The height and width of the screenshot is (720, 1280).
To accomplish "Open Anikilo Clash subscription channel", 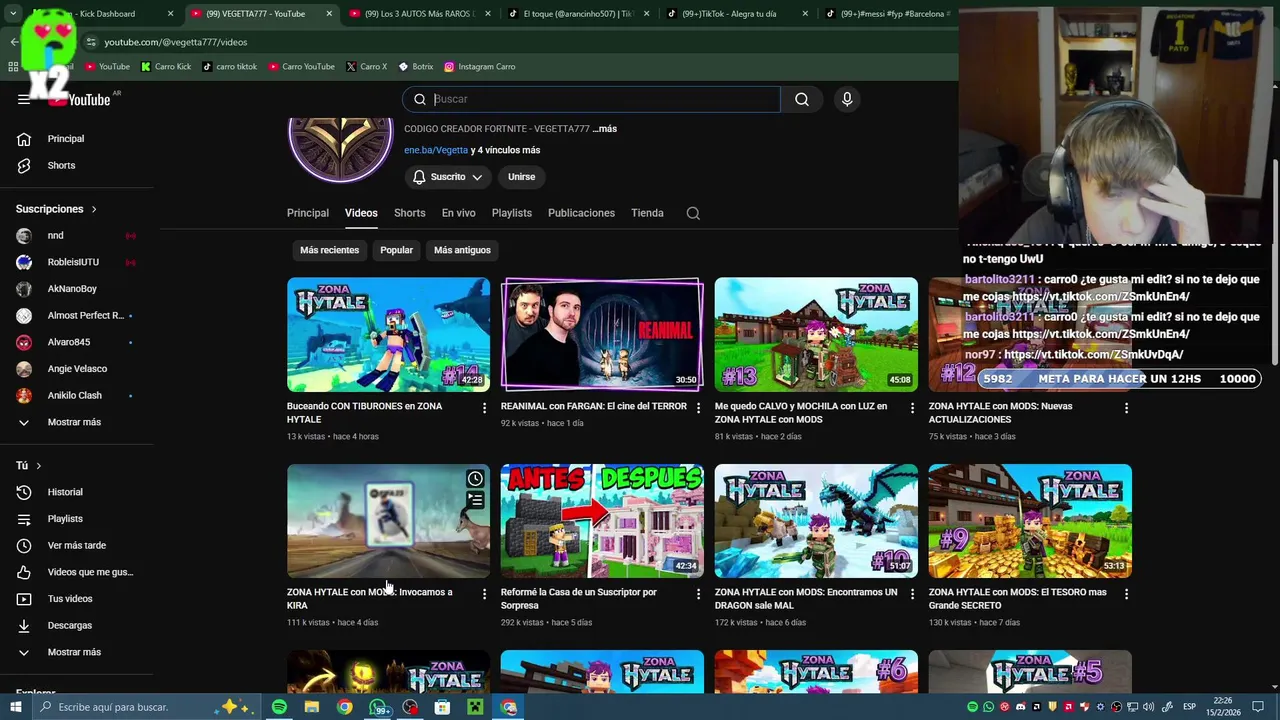I will (x=75, y=396).
